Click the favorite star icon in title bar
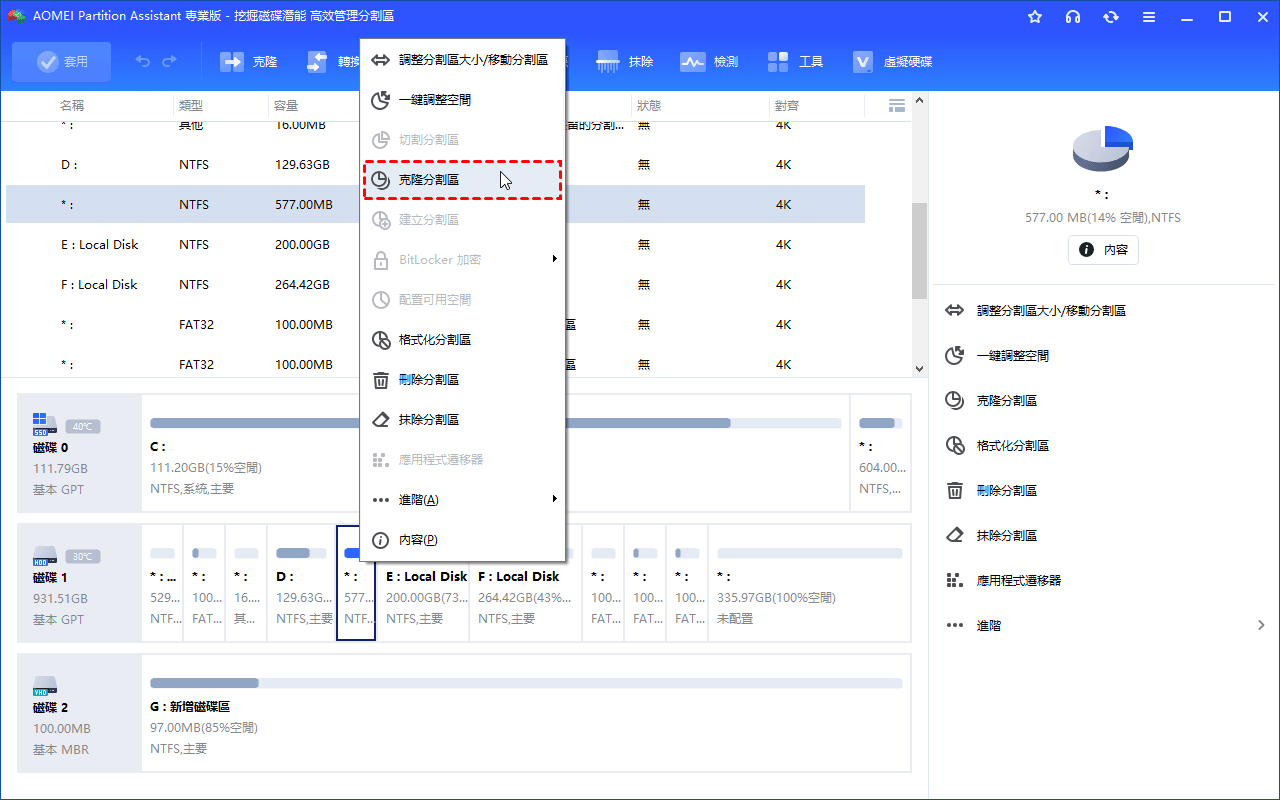 [1035, 17]
